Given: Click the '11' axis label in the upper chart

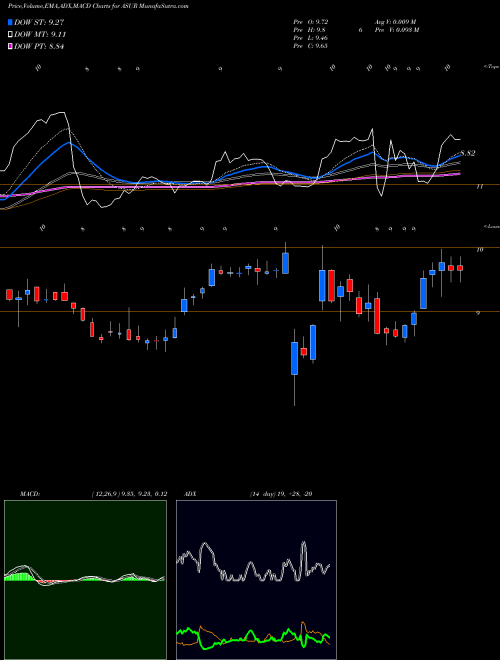Looking at the screenshot, I should click(x=479, y=186).
